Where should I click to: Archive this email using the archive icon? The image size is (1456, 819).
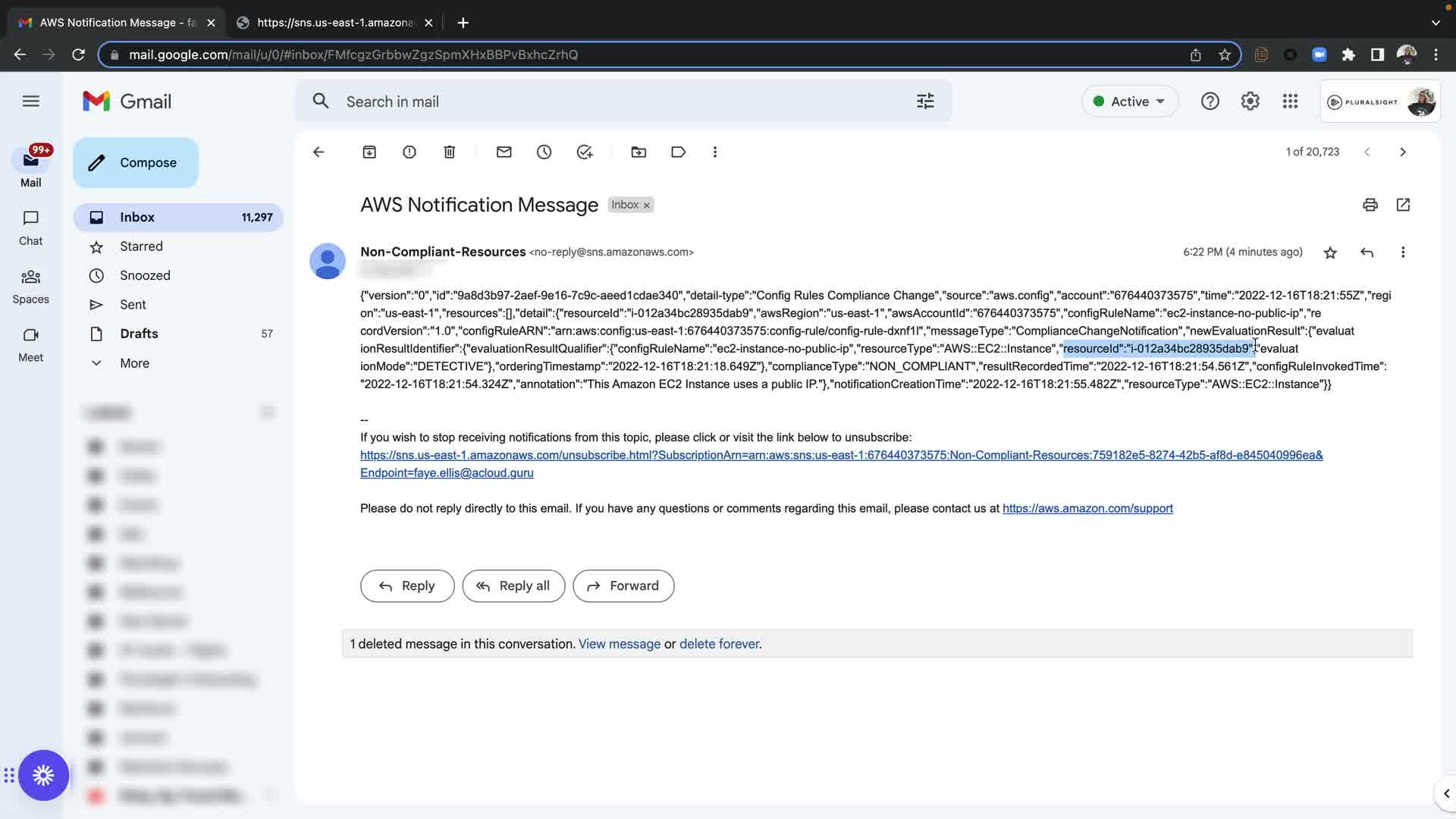[x=369, y=152]
